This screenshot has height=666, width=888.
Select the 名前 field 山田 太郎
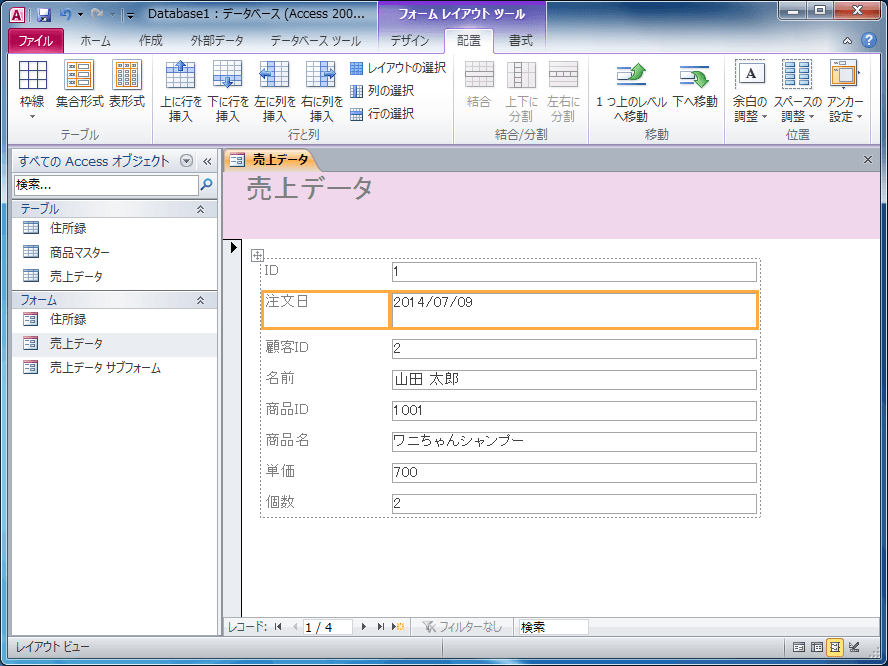click(574, 379)
